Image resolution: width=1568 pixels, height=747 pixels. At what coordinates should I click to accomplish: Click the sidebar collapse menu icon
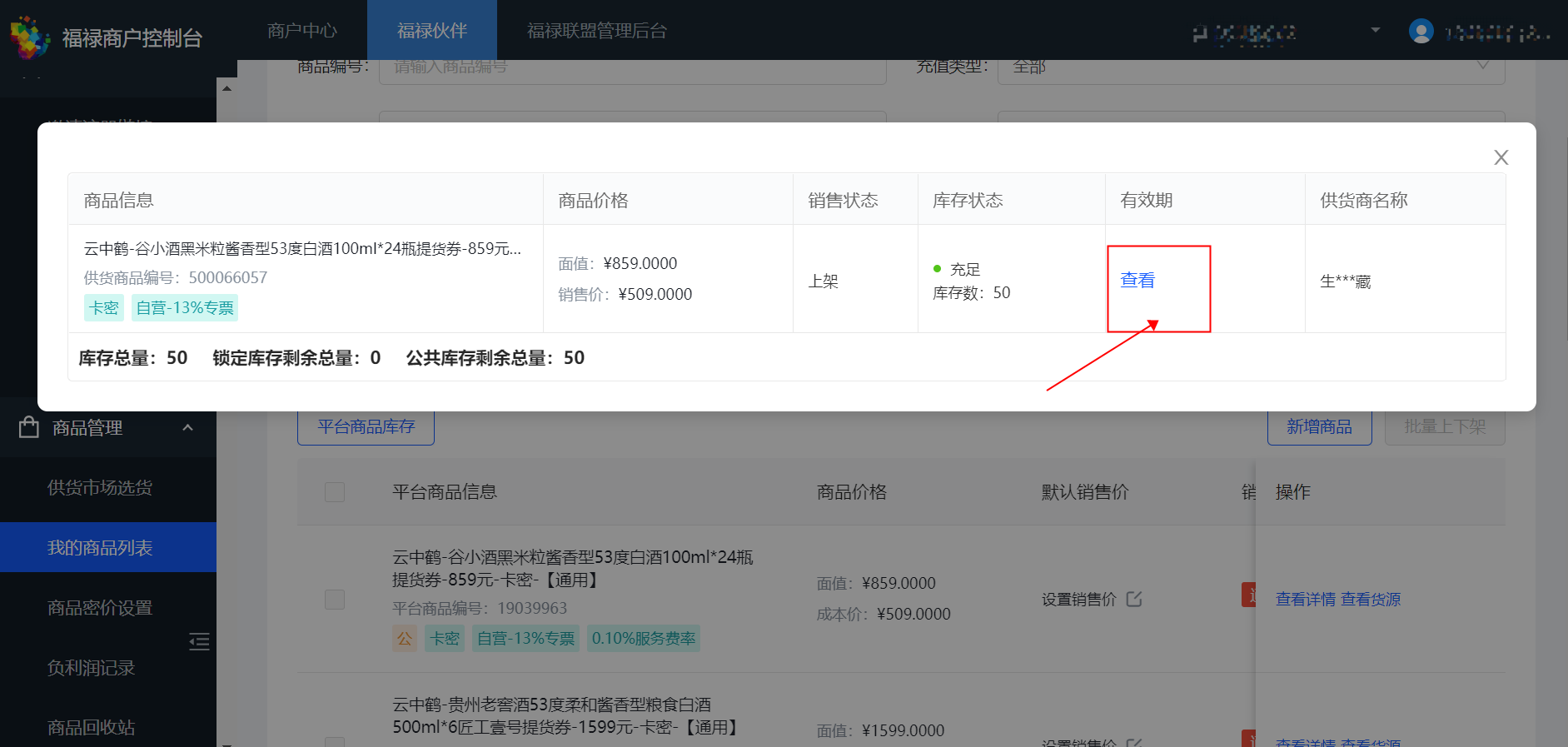(199, 641)
